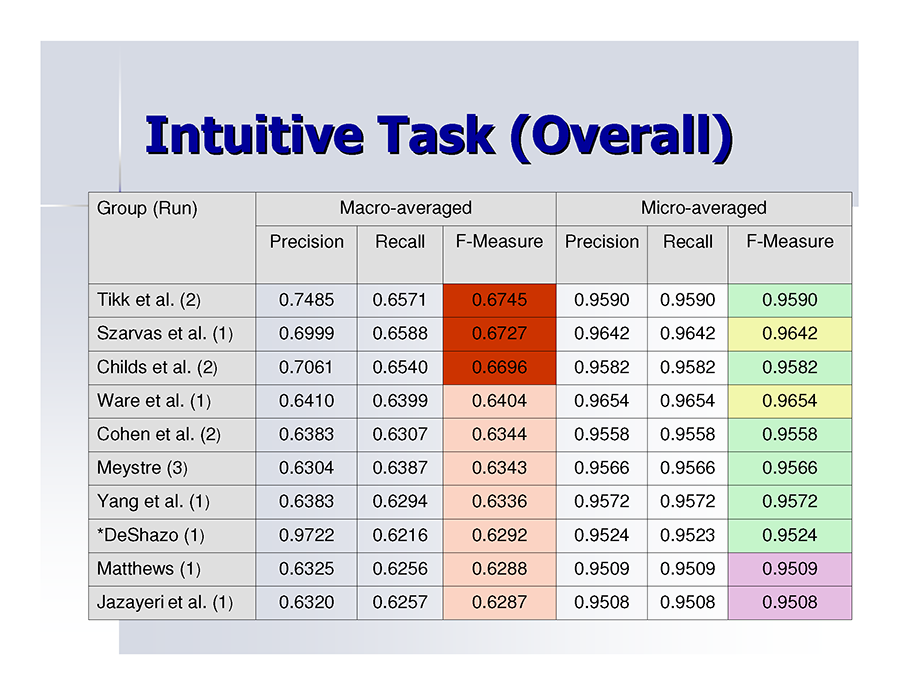
Task: Click the green F-Measure cell 0.9558
Action: coord(790,434)
